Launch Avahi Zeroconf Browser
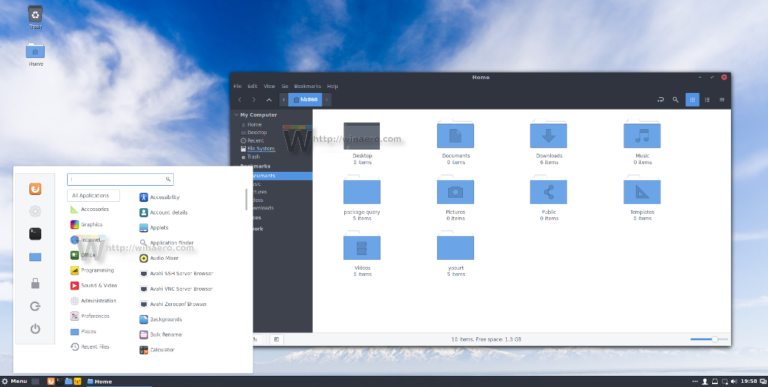Viewport: 768px width, 387px height. click(x=173, y=304)
